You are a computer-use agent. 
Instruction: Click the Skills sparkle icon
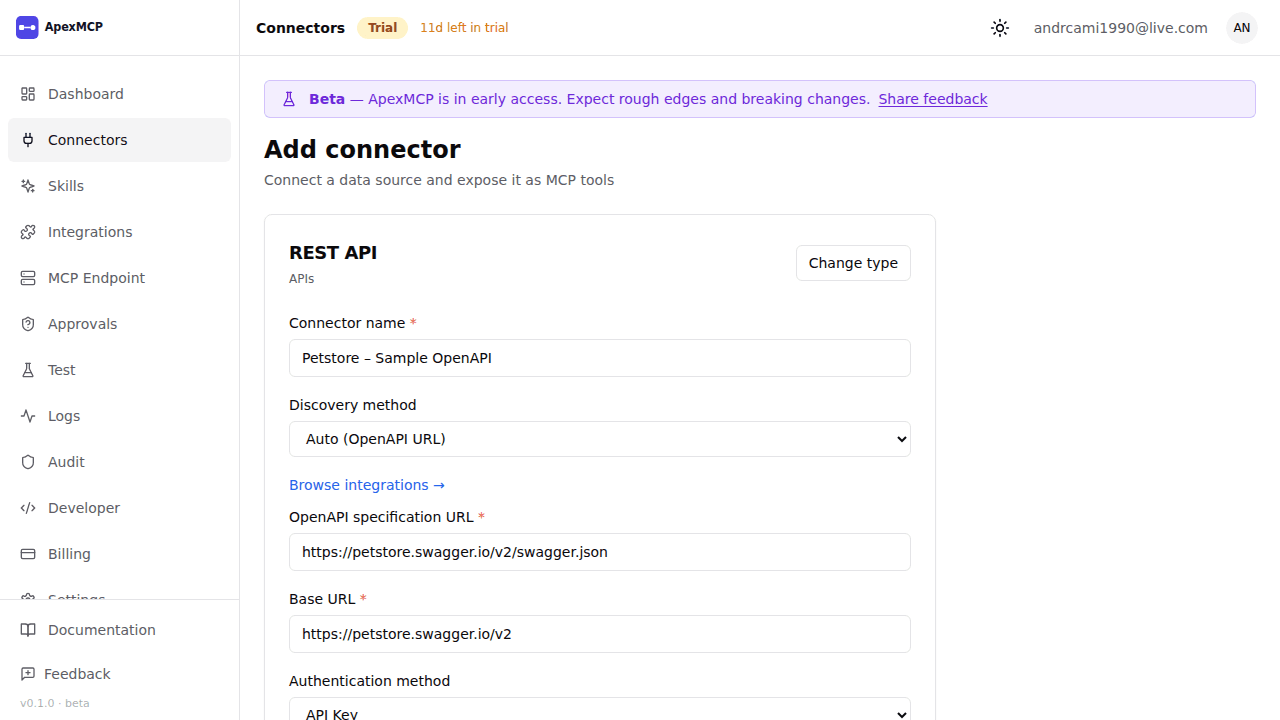tap(28, 186)
